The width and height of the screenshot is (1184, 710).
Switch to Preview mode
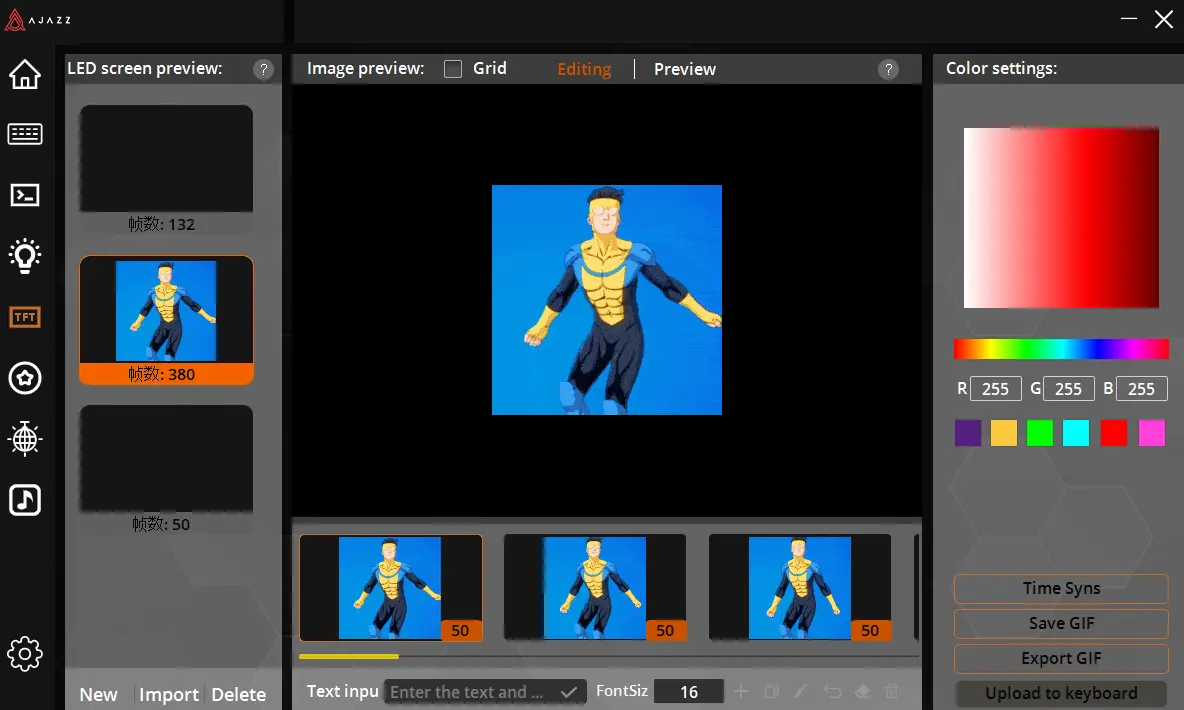[x=685, y=69]
